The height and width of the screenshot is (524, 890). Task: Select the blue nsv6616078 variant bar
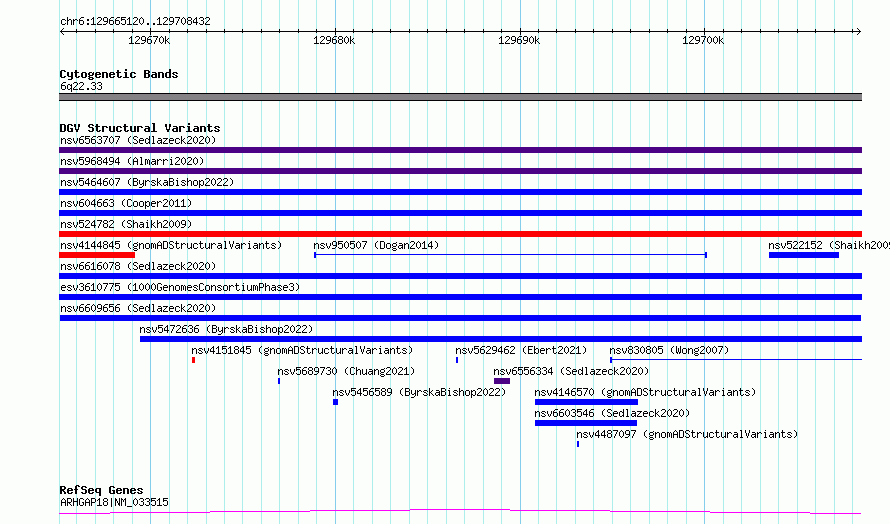460,276
